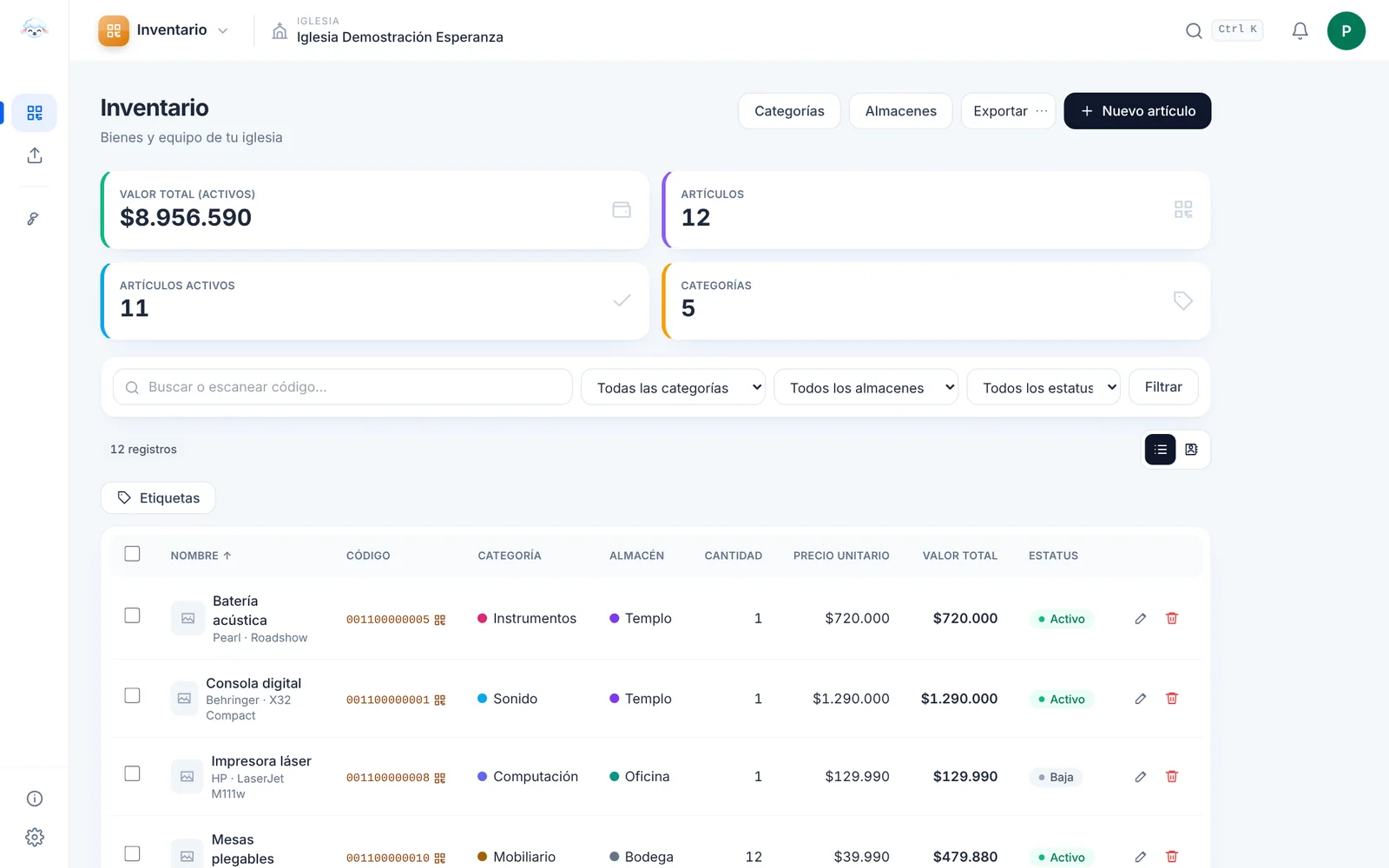Click the VALOR TOTAL column header
The height and width of the screenshot is (868, 1389).
coord(959,556)
